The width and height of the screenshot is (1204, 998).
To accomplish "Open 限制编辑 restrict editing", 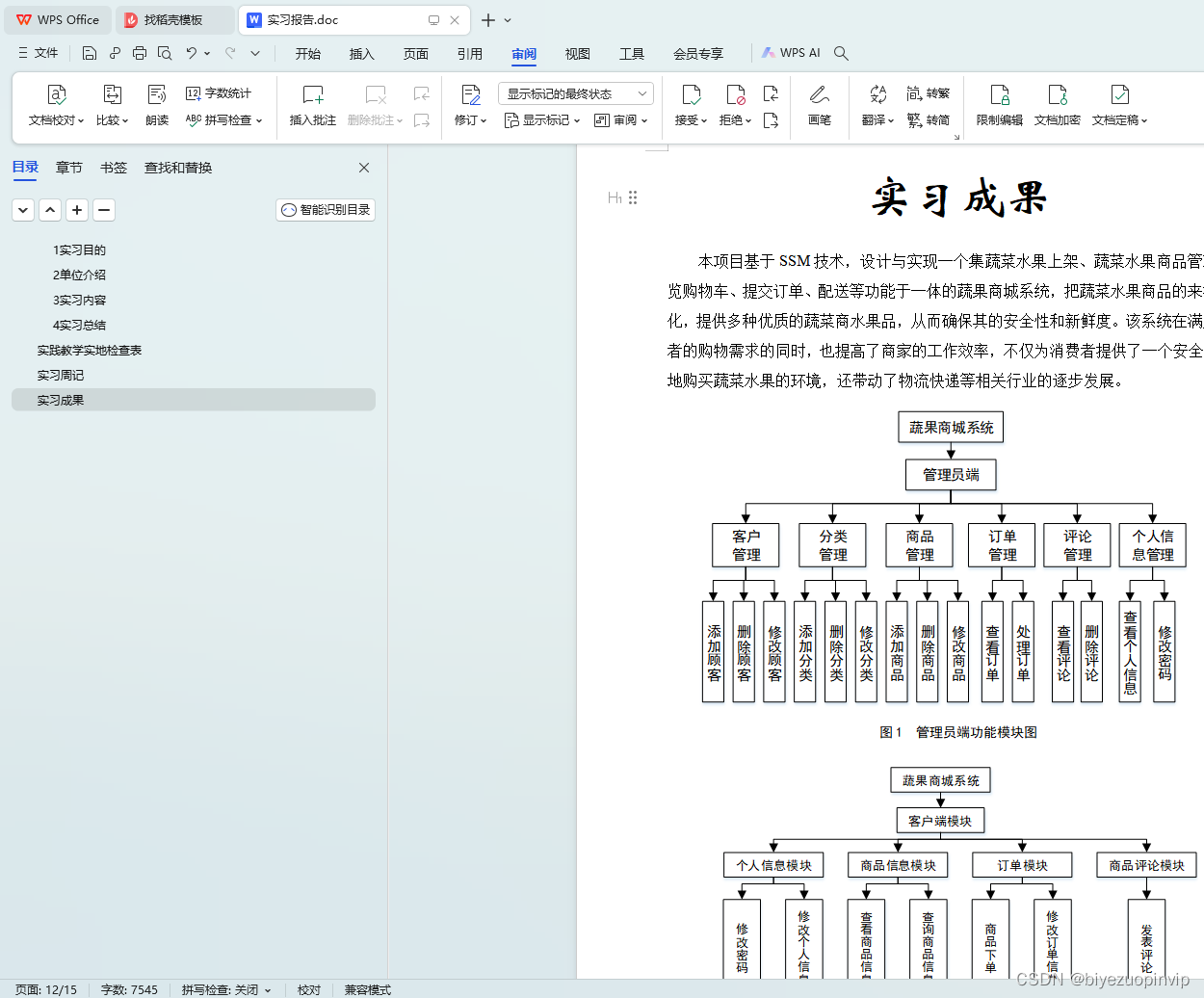I will pyautogui.click(x=1000, y=106).
